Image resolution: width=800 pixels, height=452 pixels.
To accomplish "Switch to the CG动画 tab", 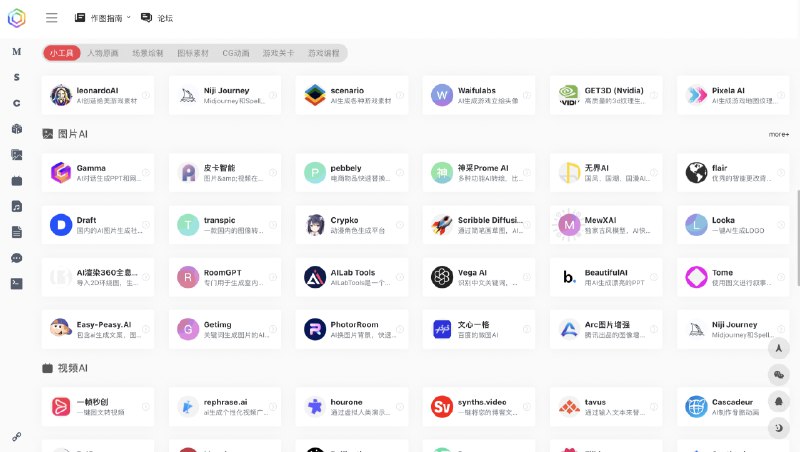I will point(236,53).
